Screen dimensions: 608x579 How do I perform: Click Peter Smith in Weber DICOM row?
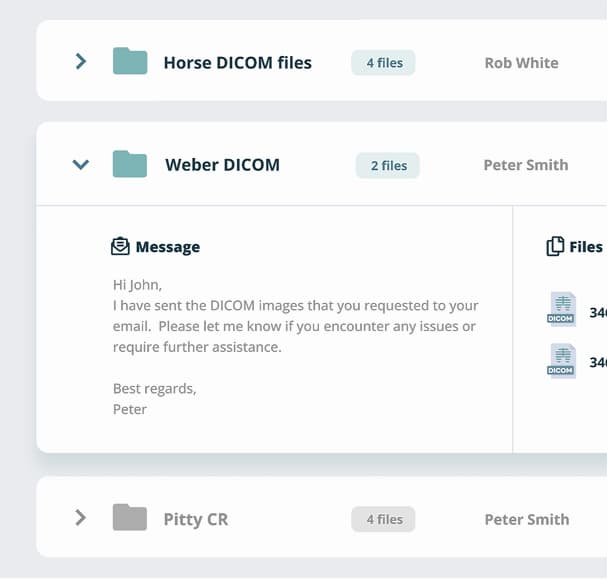click(x=525, y=165)
